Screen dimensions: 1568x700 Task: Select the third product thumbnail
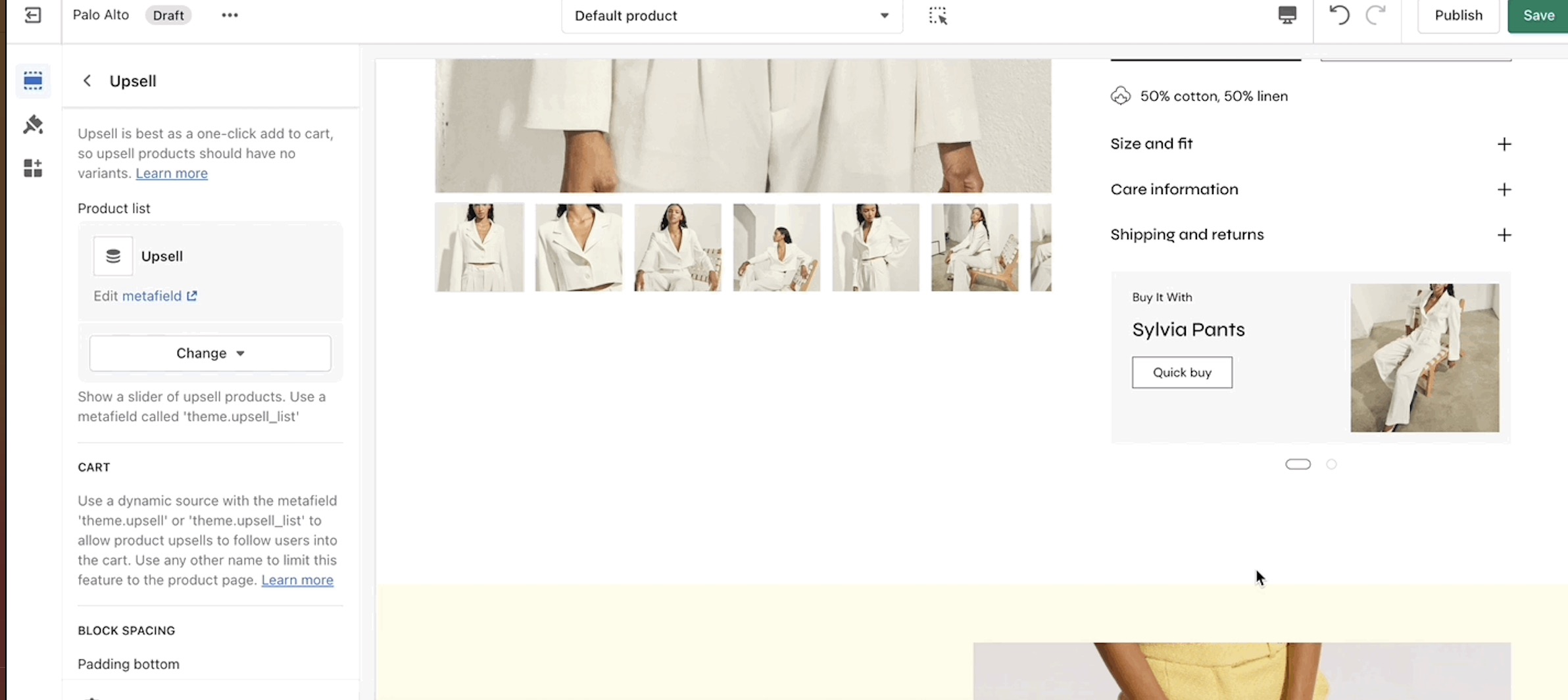[x=677, y=247]
